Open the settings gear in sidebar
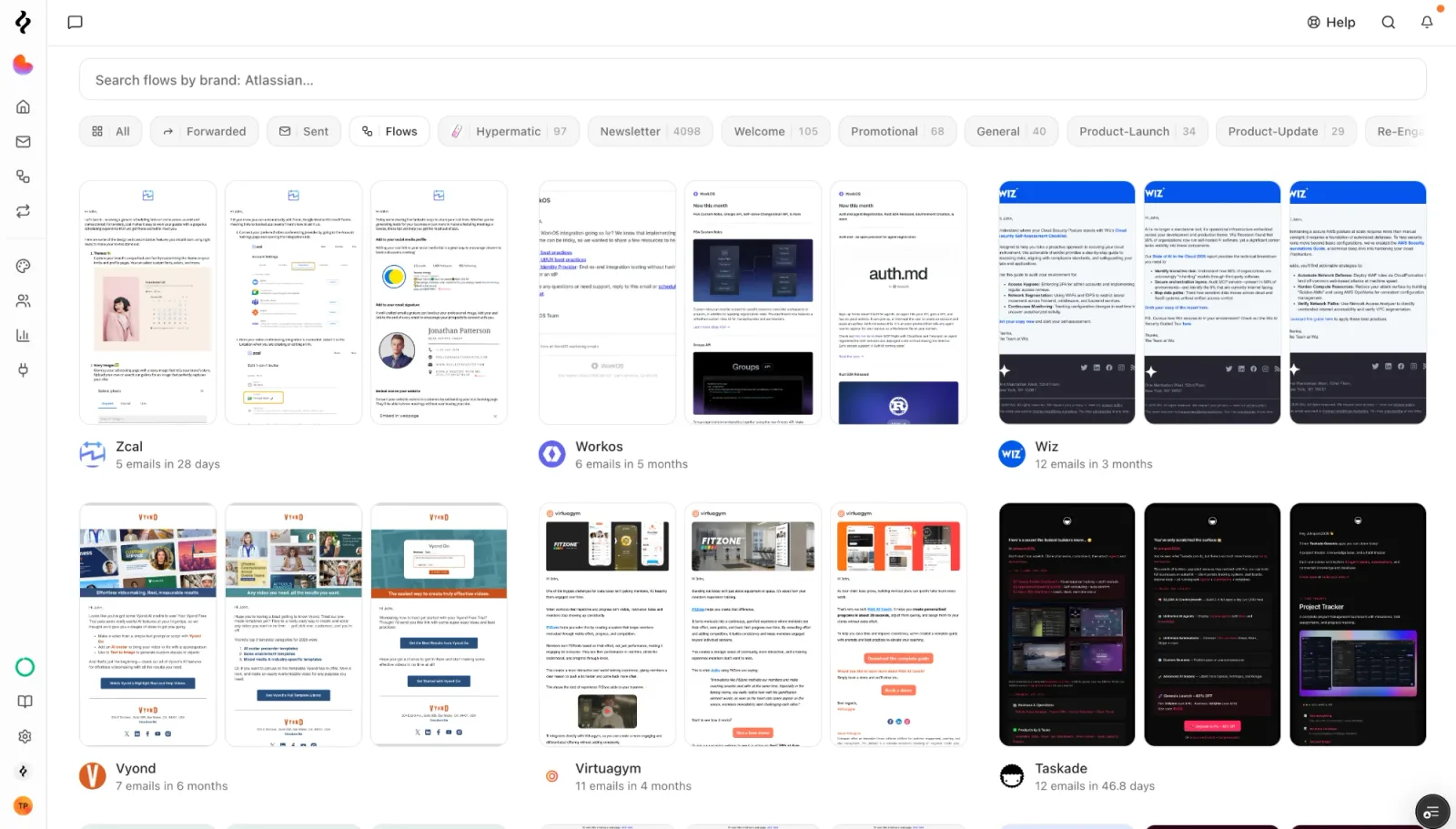This screenshot has width=1456, height=829. (25, 736)
